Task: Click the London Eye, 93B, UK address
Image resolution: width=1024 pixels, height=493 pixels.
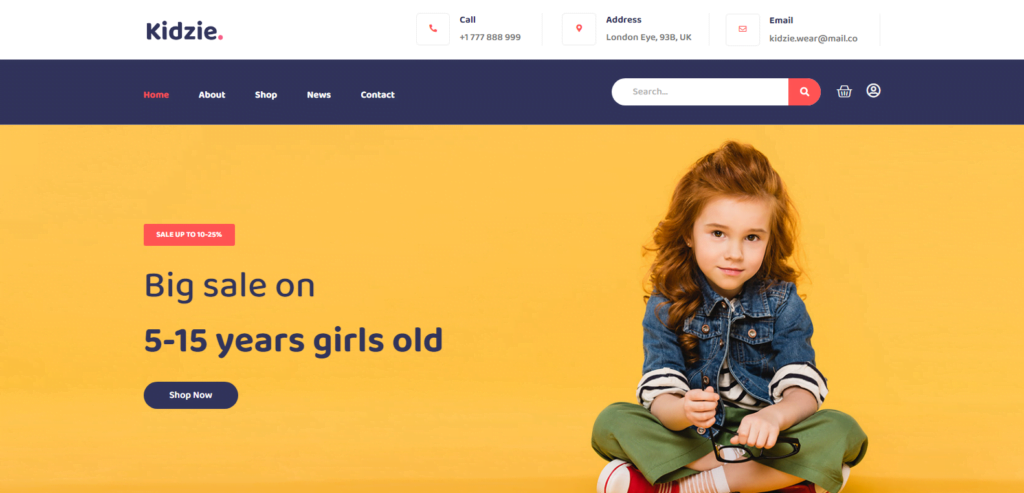Action: click(x=648, y=37)
